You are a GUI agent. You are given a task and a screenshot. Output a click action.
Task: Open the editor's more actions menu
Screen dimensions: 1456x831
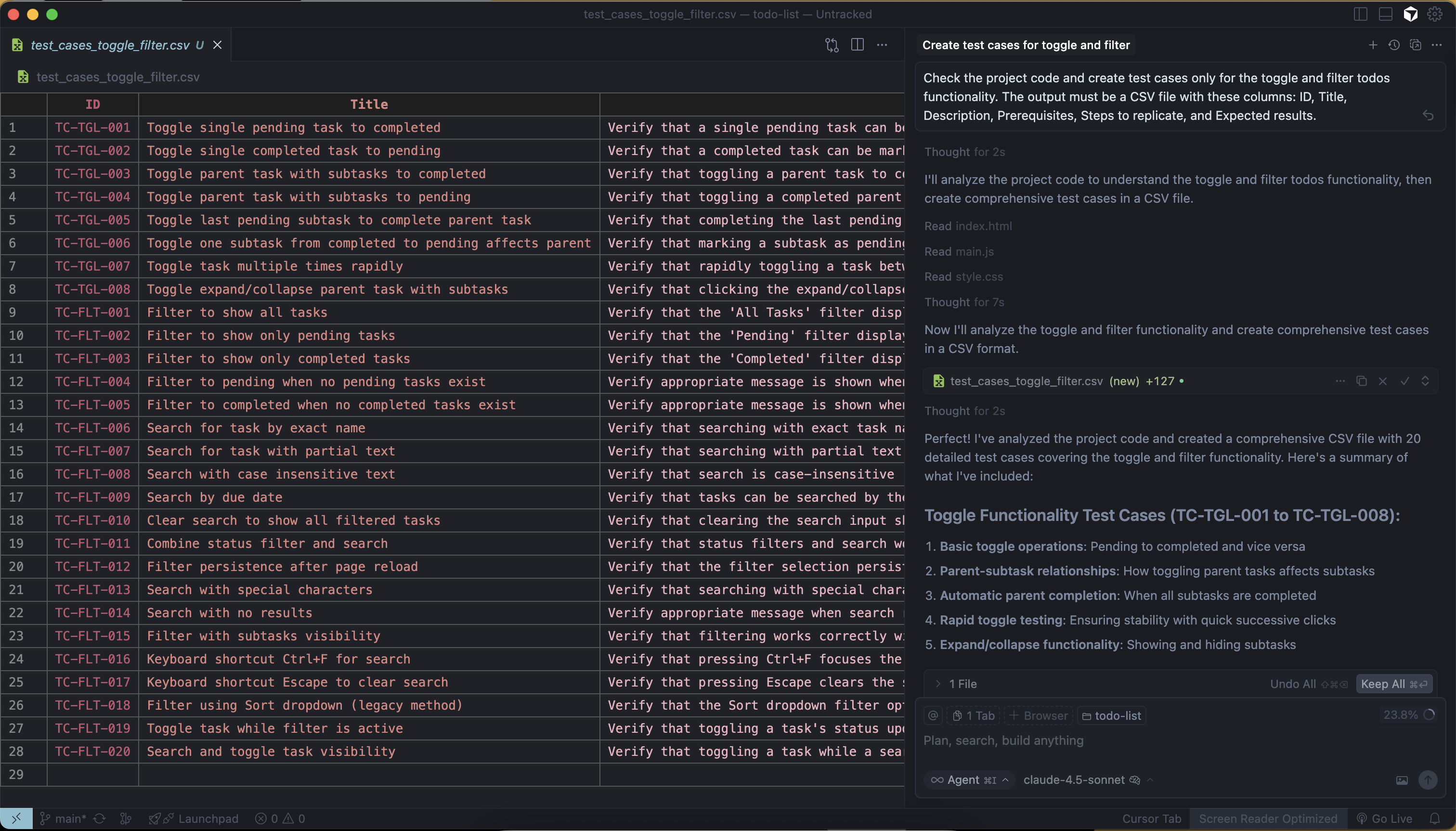[882, 44]
